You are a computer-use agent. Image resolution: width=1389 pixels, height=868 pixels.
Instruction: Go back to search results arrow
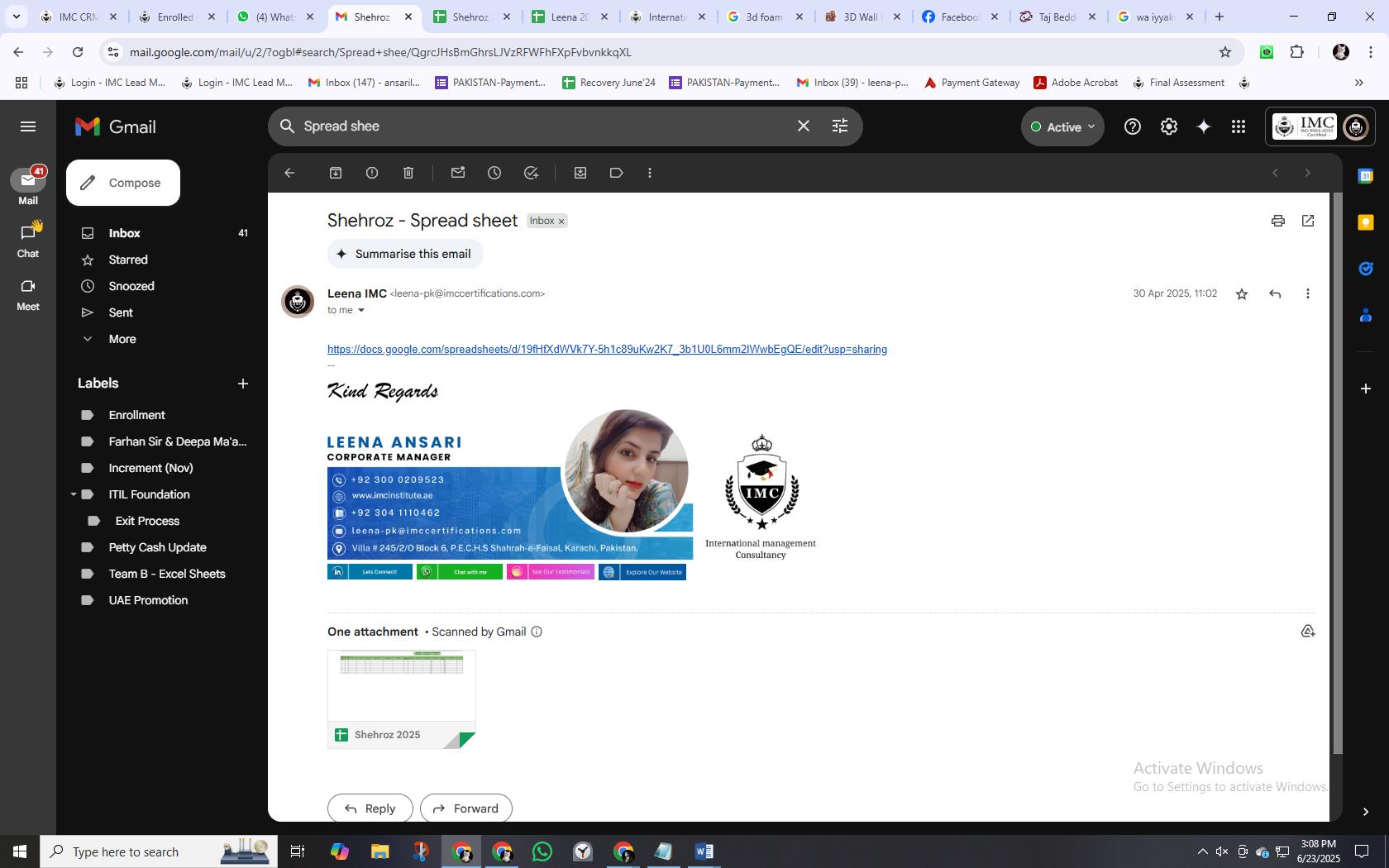[289, 173]
